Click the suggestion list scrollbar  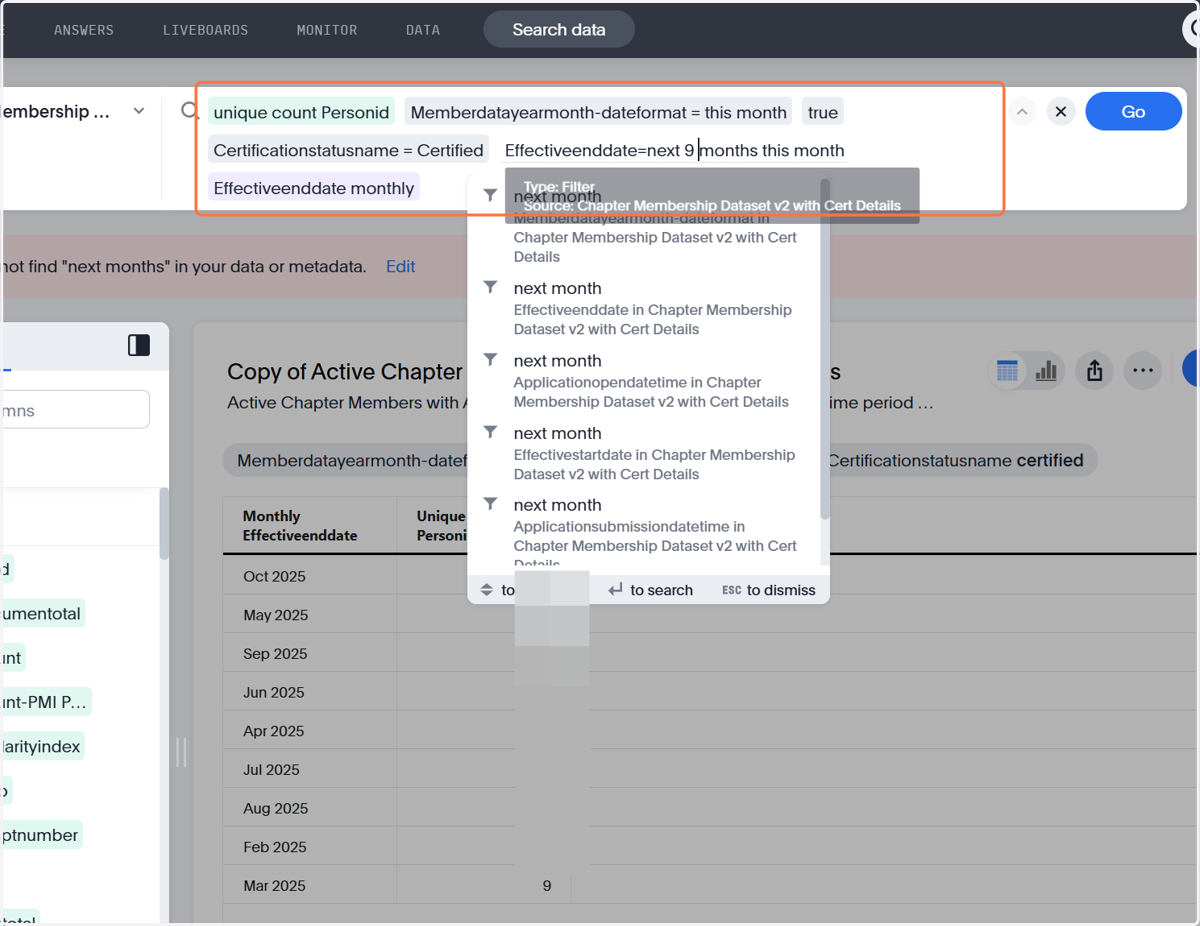click(x=825, y=350)
